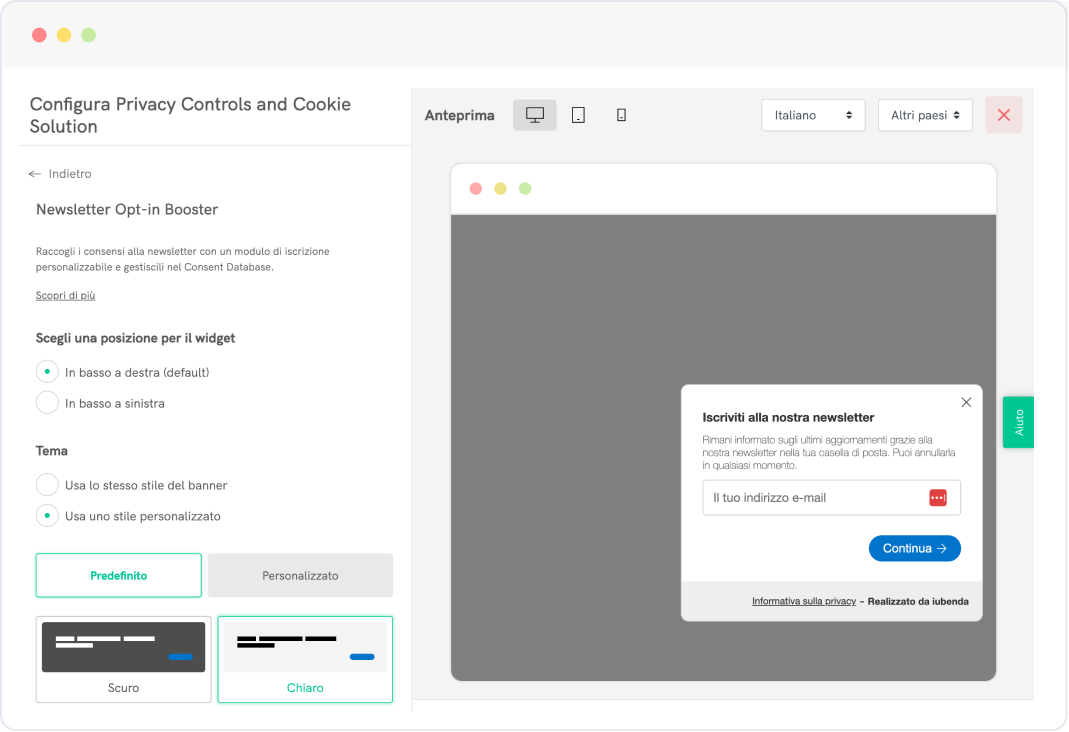Open the 'Altri paesi' country dropdown

(925, 115)
